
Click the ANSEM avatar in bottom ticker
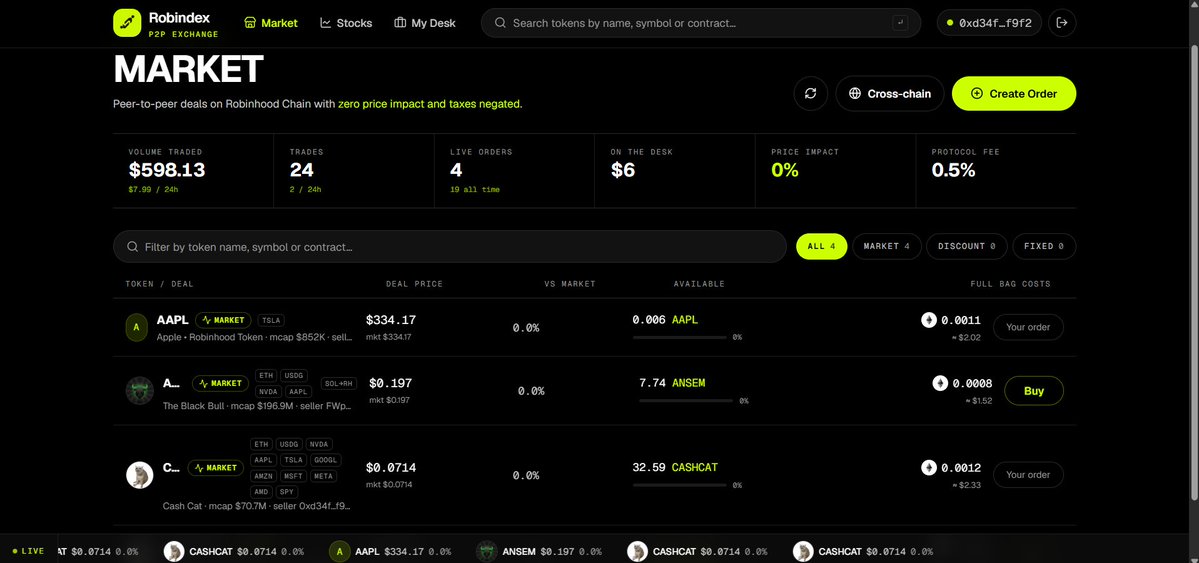(486, 552)
